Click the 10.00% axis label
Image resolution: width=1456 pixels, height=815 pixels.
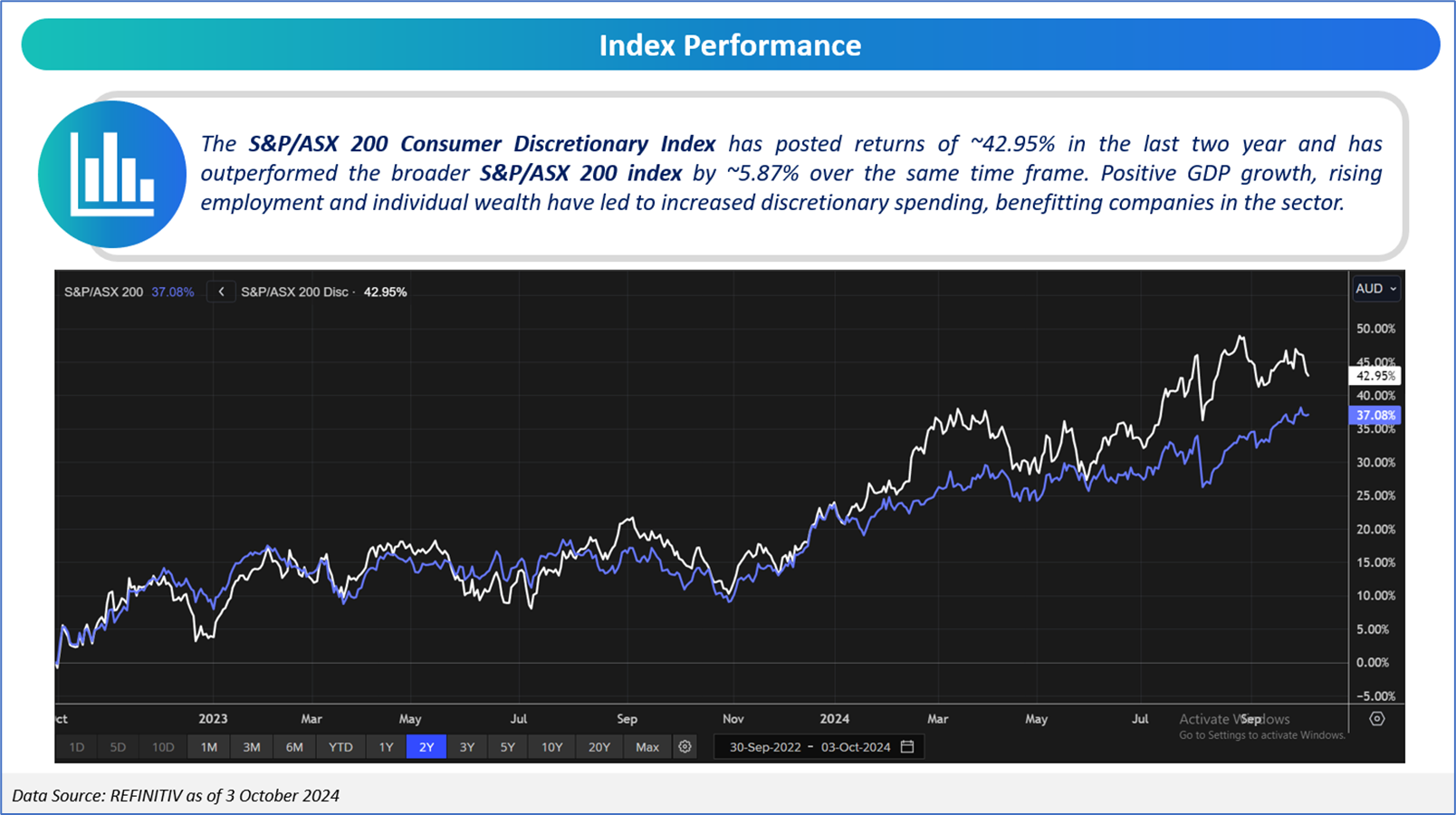click(x=1375, y=596)
